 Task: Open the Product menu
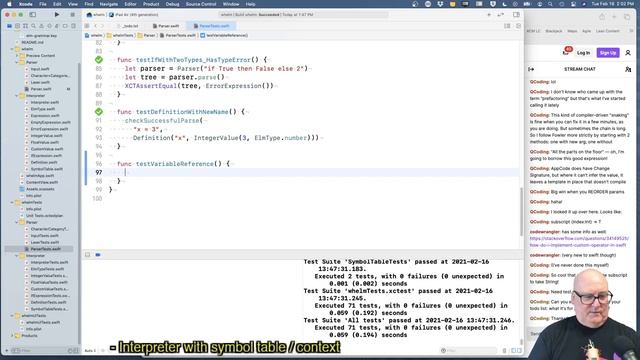click(151, 4)
